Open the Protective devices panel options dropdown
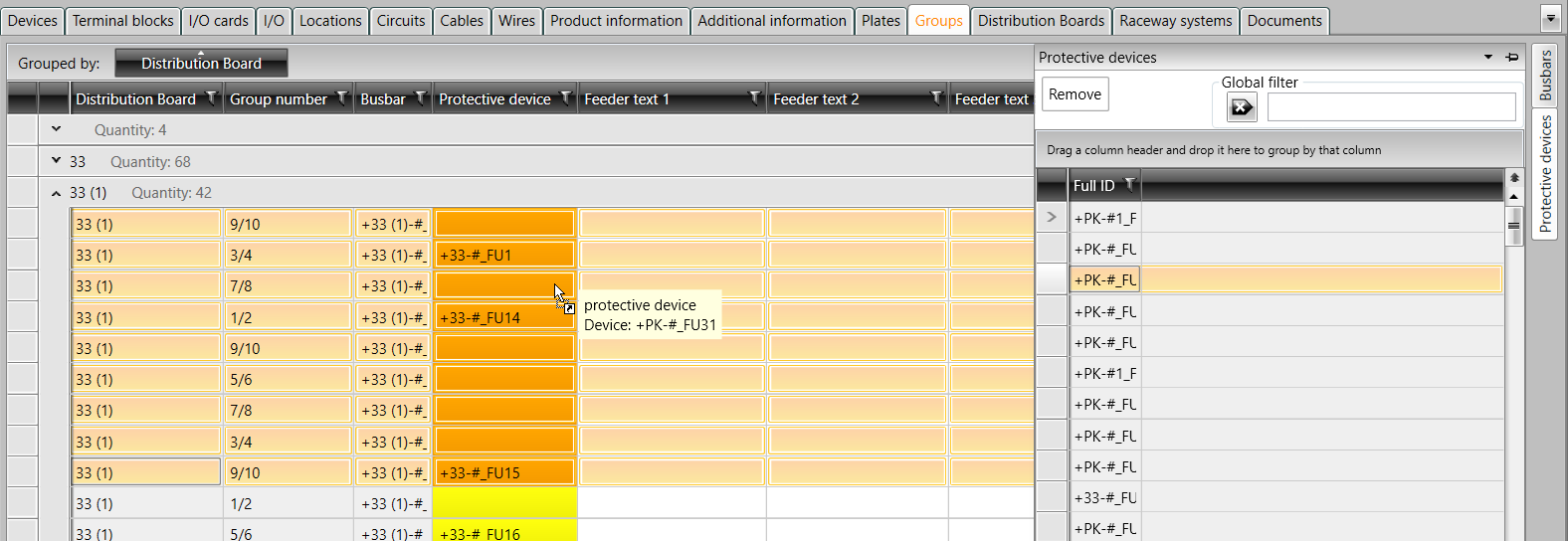 (1488, 58)
